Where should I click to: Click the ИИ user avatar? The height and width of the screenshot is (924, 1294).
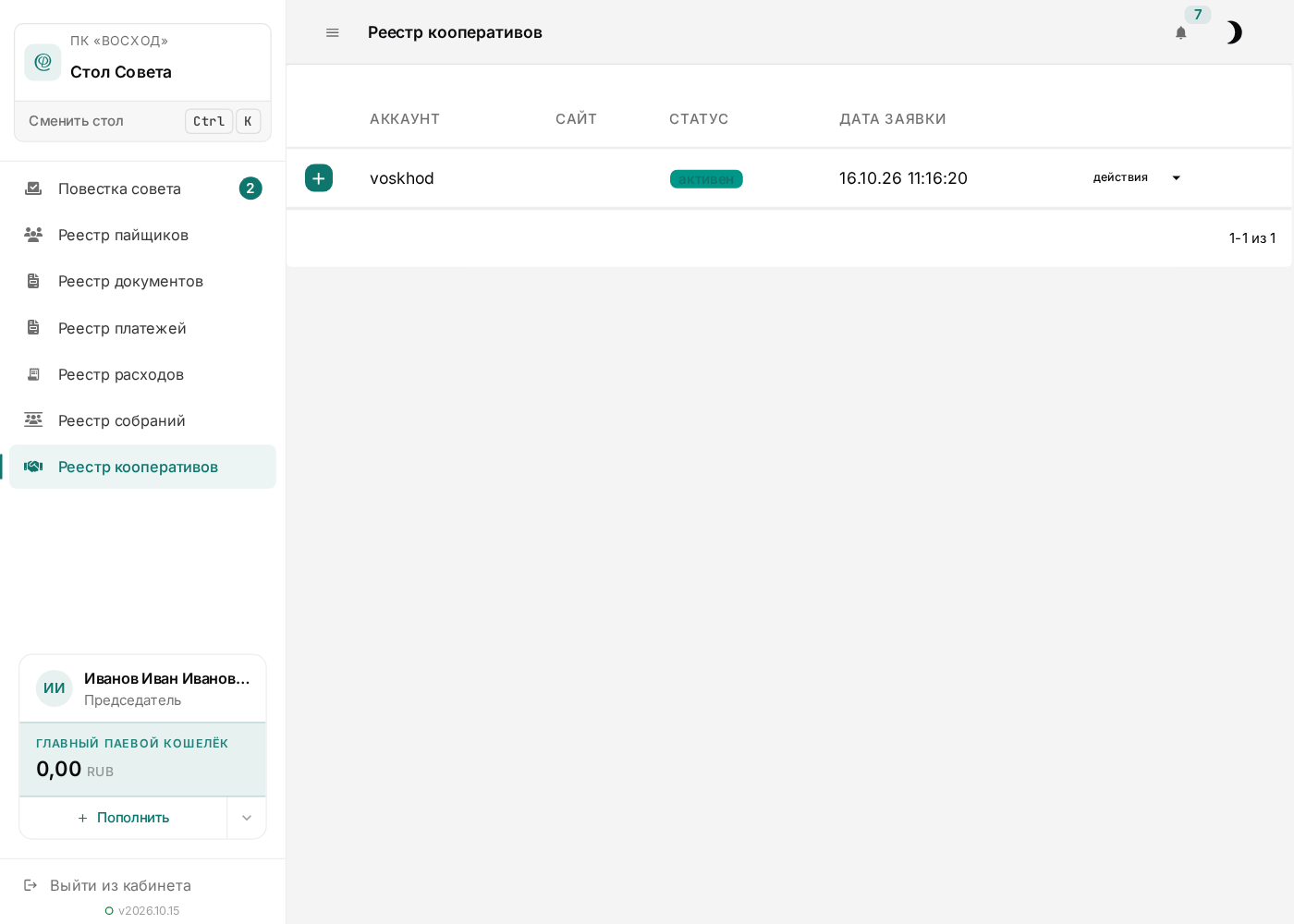click(55, 688)
